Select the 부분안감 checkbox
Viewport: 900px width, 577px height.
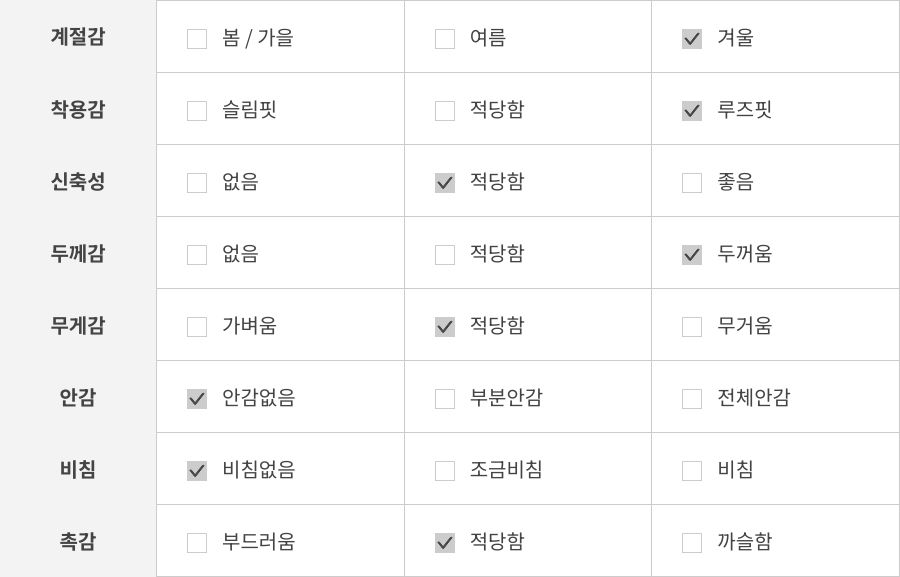445,399
